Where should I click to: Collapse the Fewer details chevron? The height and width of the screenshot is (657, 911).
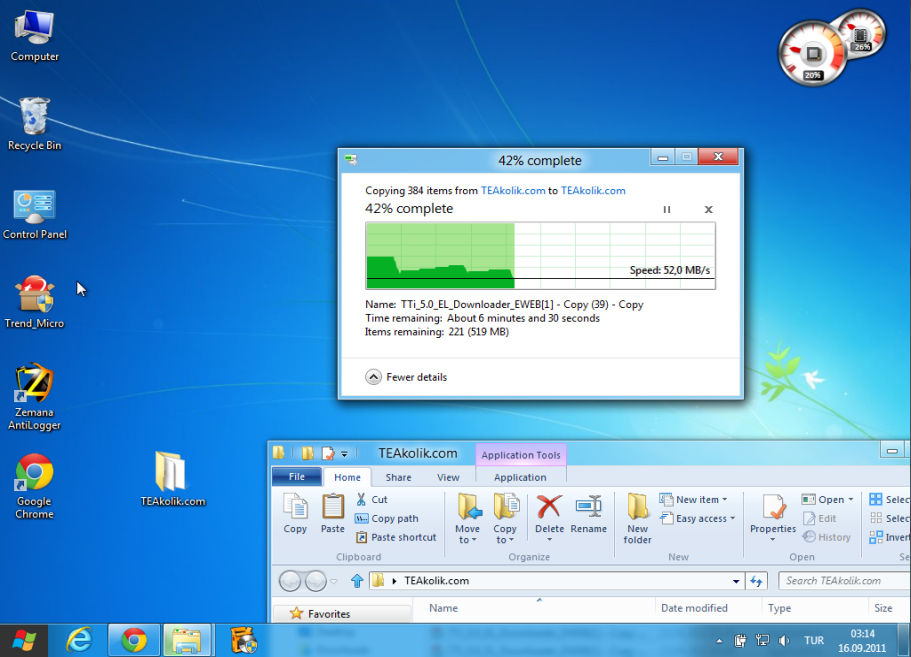click(373, 377)
